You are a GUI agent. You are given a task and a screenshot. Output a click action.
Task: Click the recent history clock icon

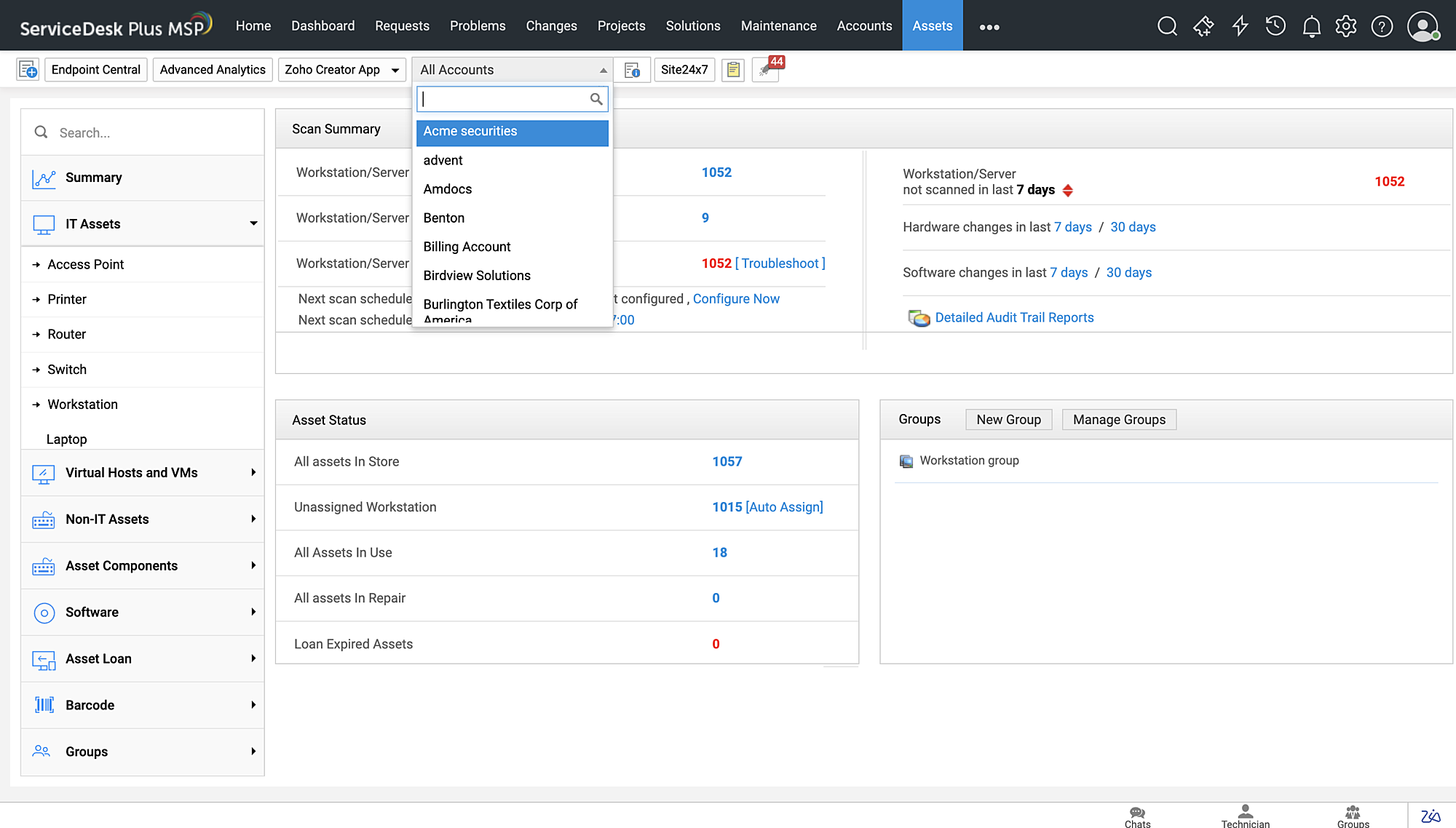[1275, 27]
